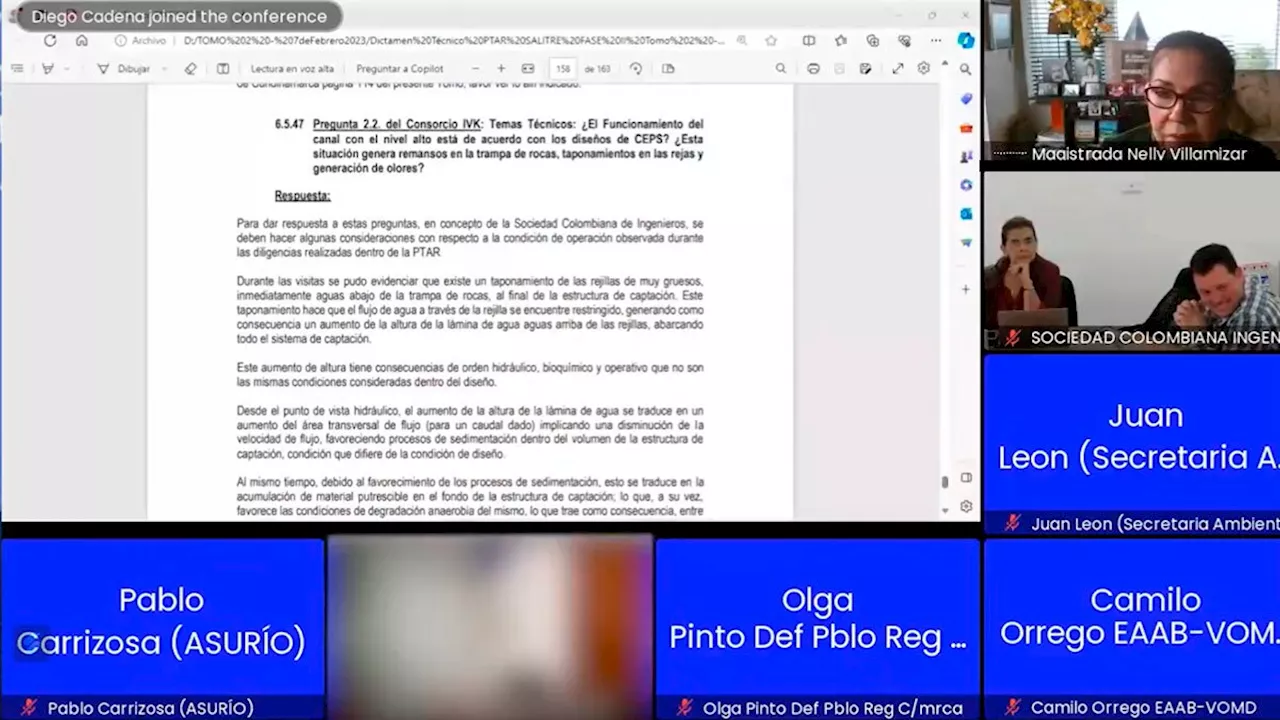The width and height of the screenshot is (1280, 720).
Task: Start Lectura en voz alta
Action: [291, 69]
